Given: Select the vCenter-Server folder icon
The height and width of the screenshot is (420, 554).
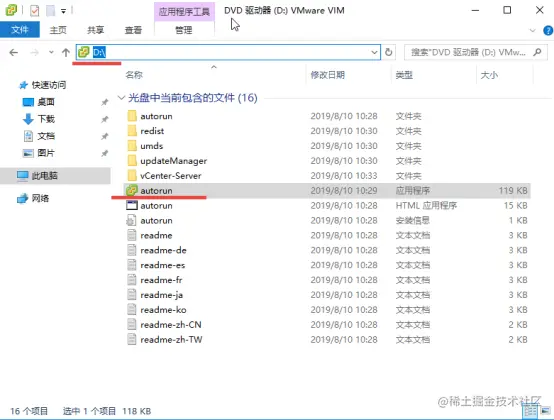Looking at the screenshot, I should (x=132, y=176).
